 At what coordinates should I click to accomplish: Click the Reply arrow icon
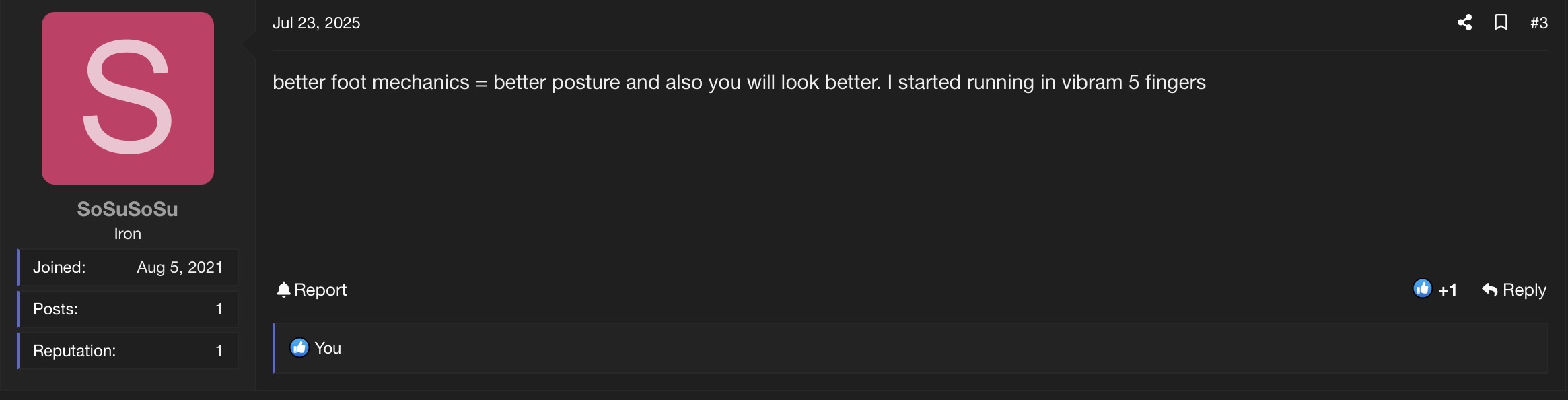[1489, 290]
